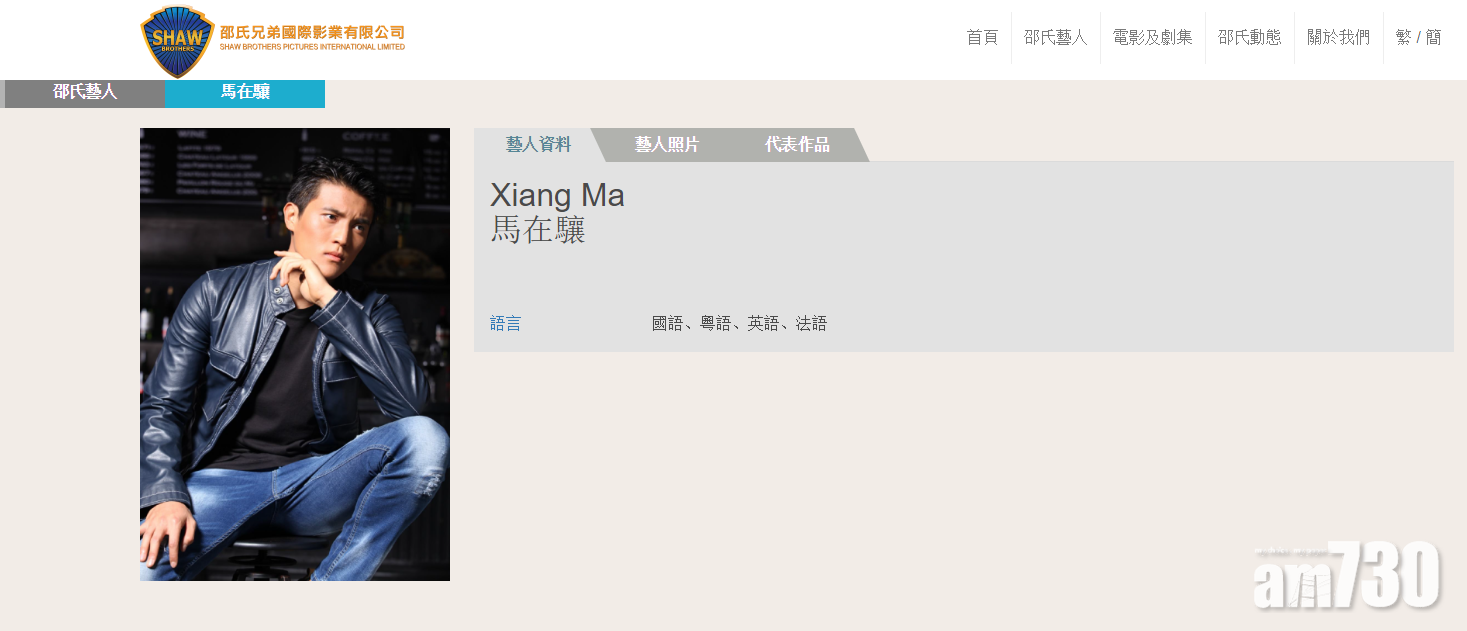The width and height of the screenshot is (1467, 631).
Task: Switch to the 藝人資料 tab
Action: (x=538, y=145)
